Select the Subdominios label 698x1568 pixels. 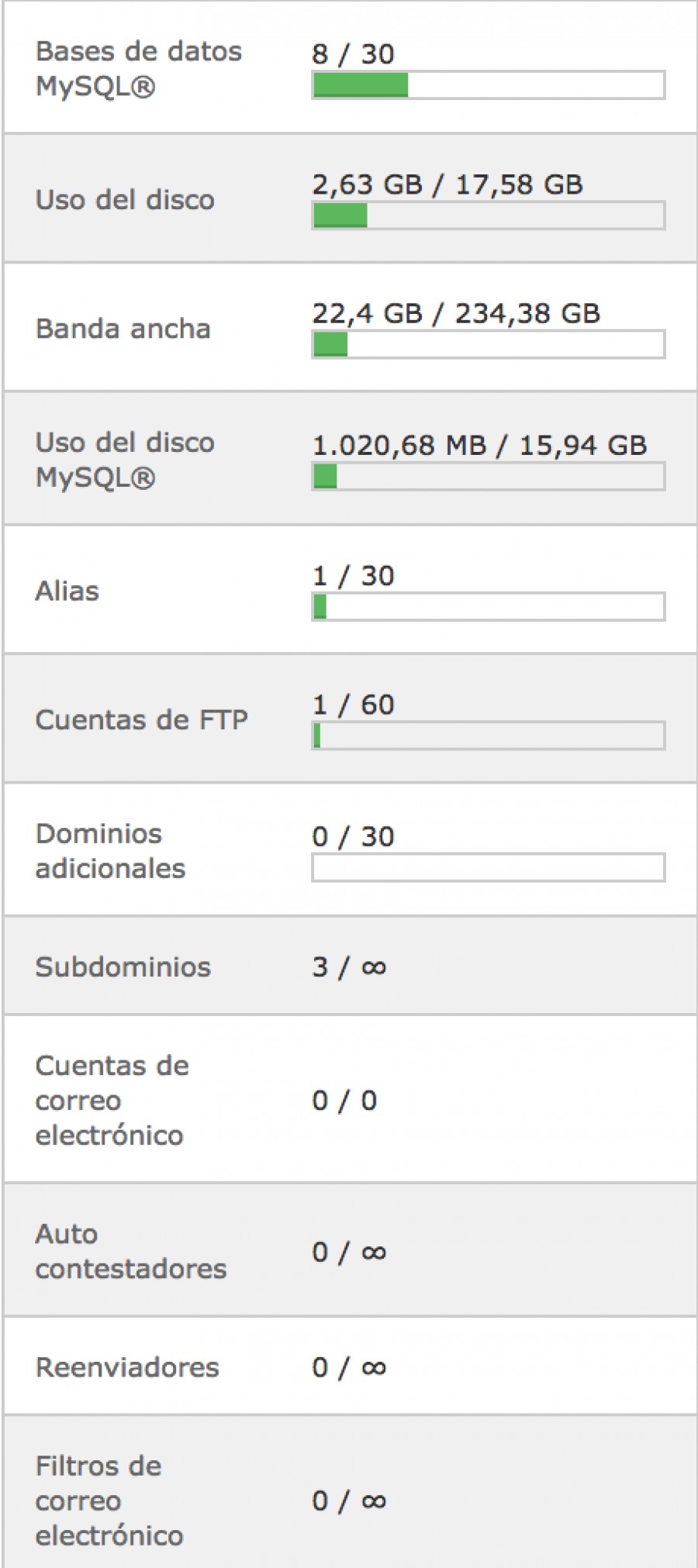coord(123,967)
